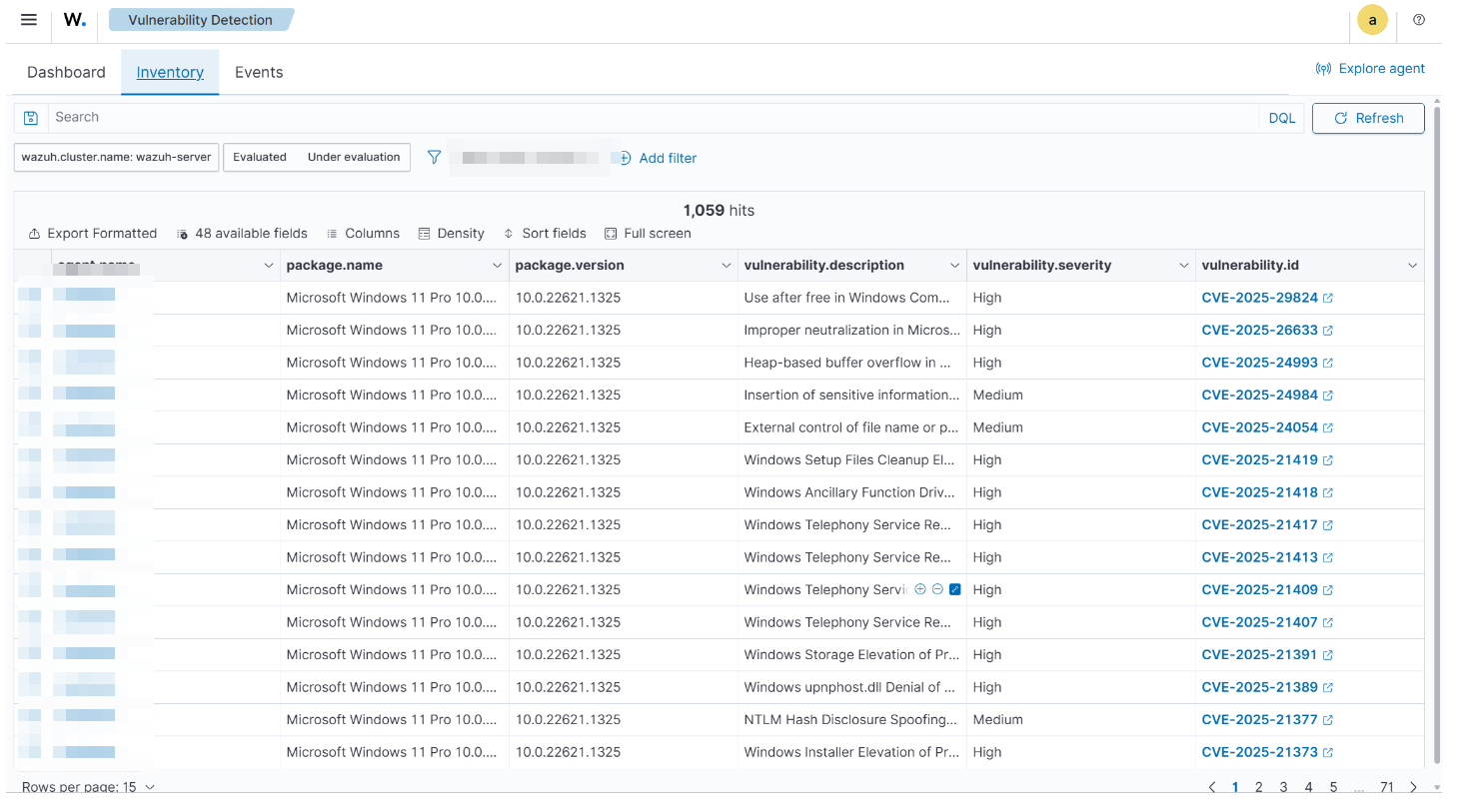Open vulnerability.description column header menu
Viewport: 1466px width, 812px height.
click(x=954, y=266)
